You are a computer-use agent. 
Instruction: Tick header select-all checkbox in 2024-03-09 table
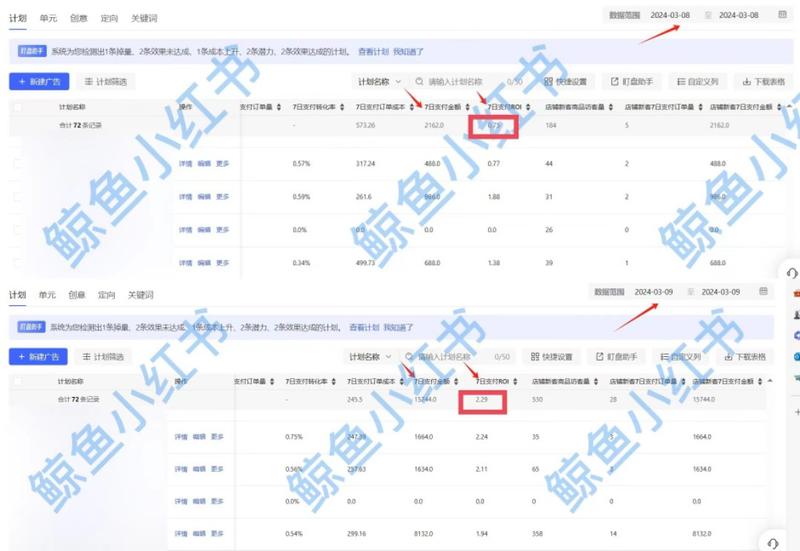point(18,381)
